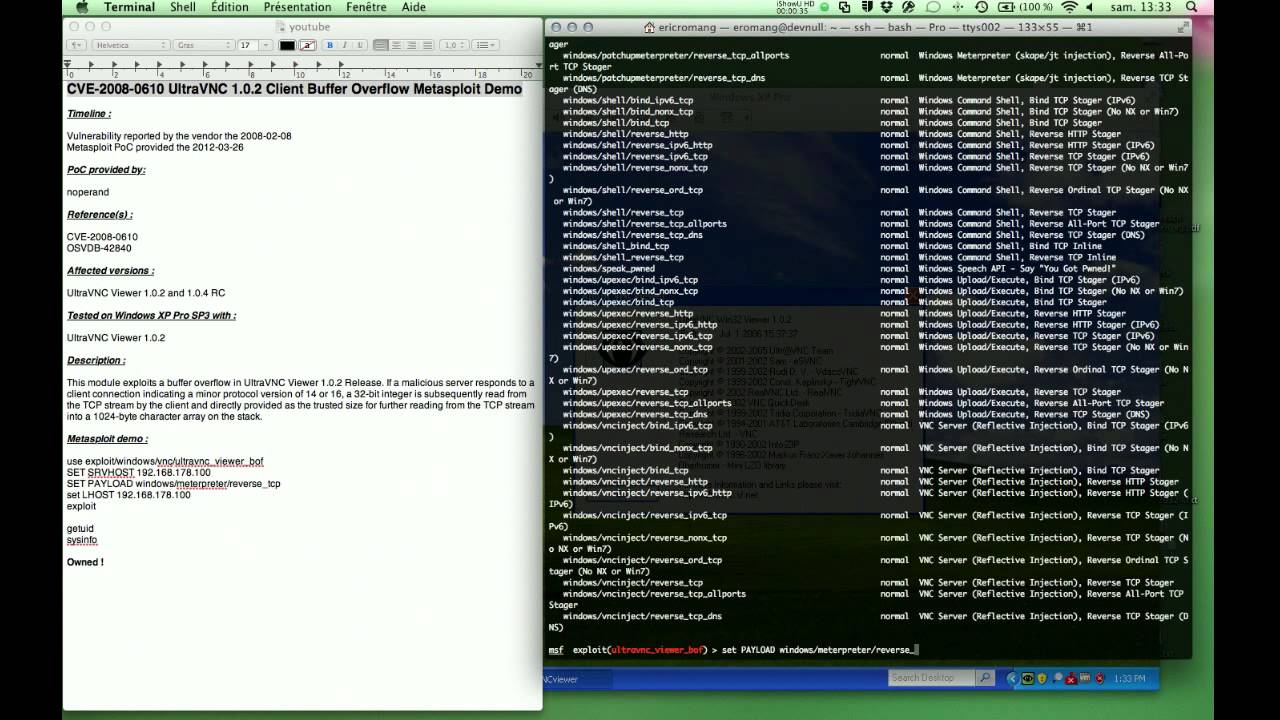Open the Shell menu
1280x720 pixels.
click(x=183, y=7)
